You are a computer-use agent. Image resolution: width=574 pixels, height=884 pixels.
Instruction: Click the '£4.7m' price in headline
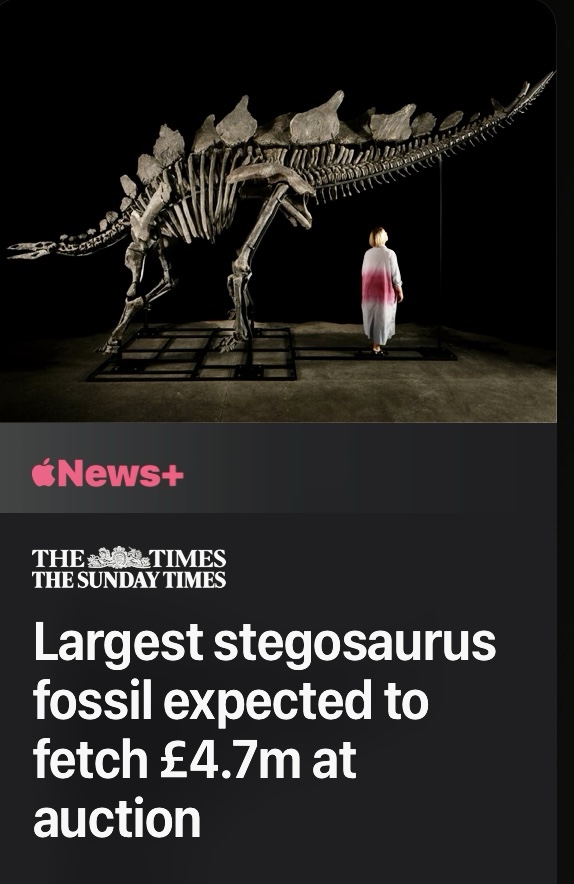230,759
